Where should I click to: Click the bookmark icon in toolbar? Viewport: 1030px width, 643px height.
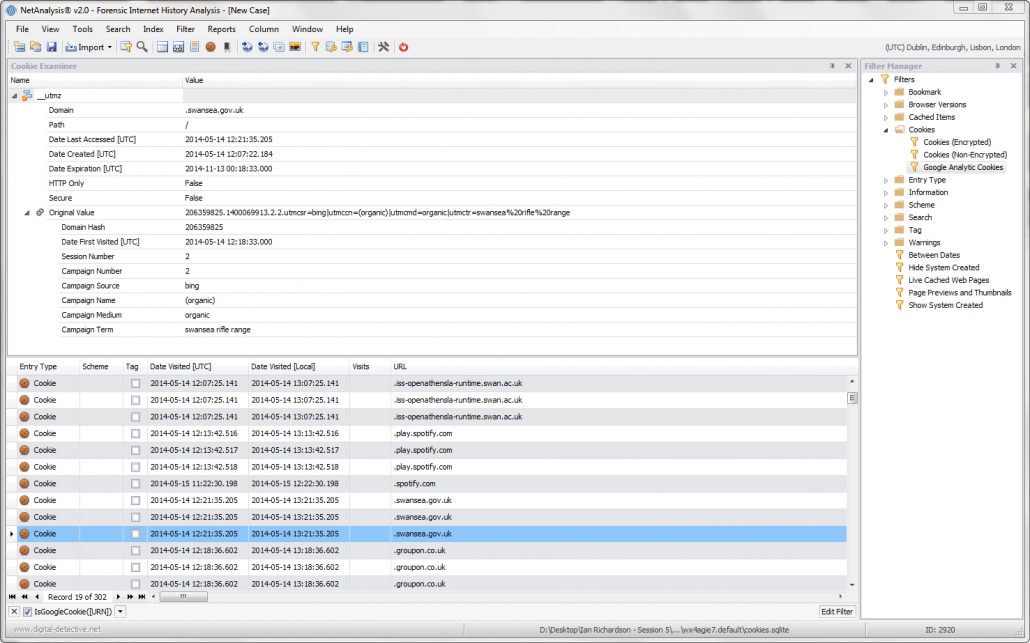(227, 47)
